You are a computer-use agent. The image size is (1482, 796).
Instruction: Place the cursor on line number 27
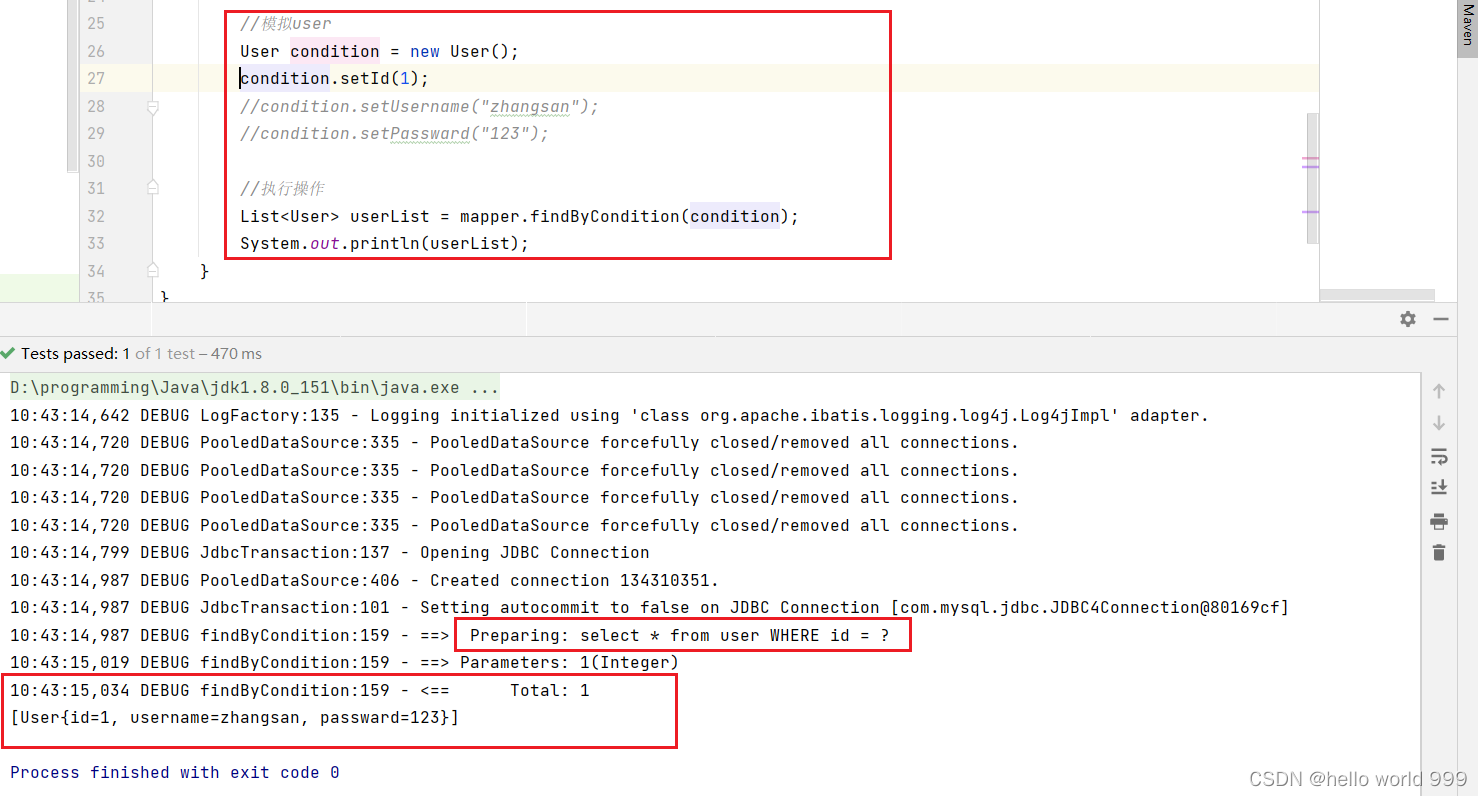[x=95, y=78]
